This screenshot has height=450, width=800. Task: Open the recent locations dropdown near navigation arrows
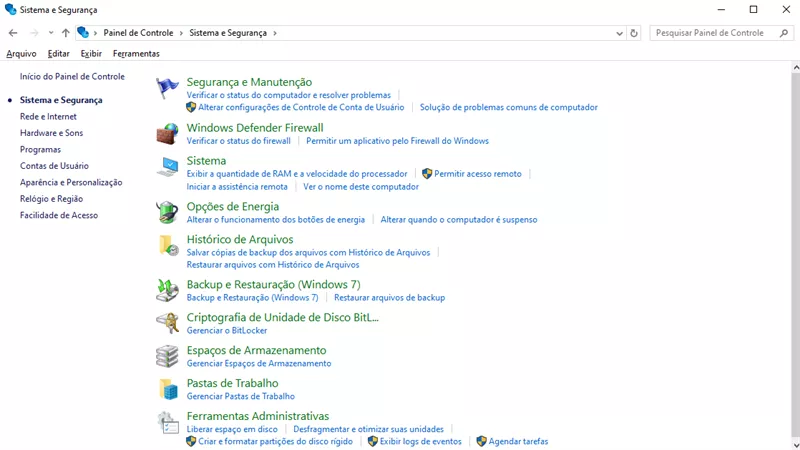tap(51, 33)
